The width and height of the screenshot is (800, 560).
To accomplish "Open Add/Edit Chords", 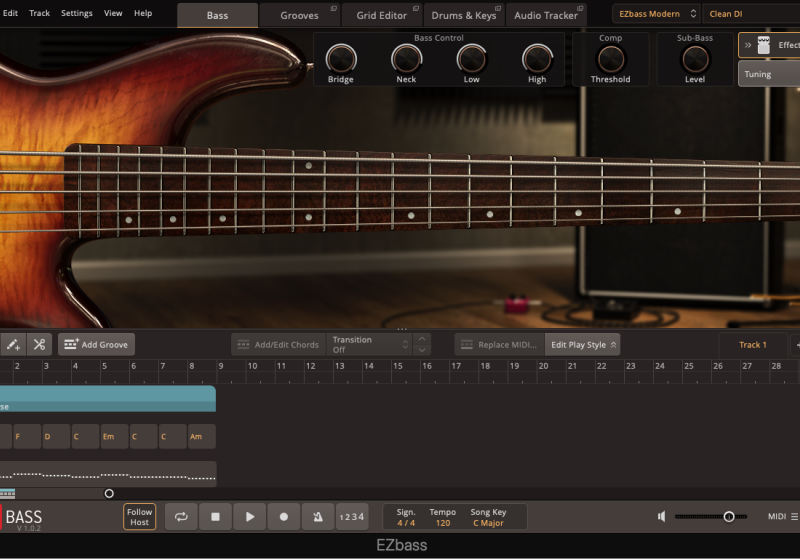I will [x=279, y=345].
